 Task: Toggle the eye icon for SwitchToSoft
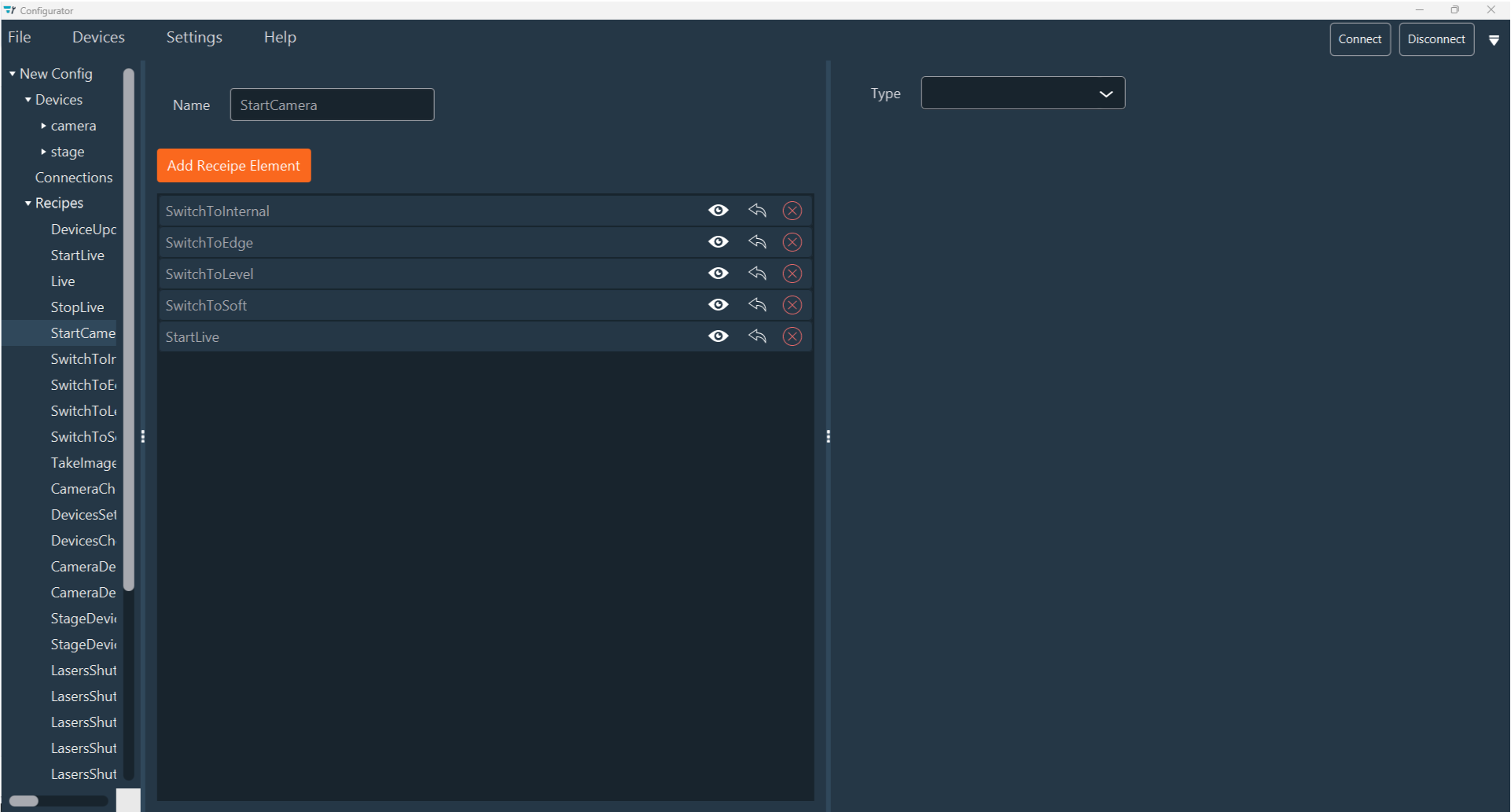pyautogui.click(x=718, y=305)
